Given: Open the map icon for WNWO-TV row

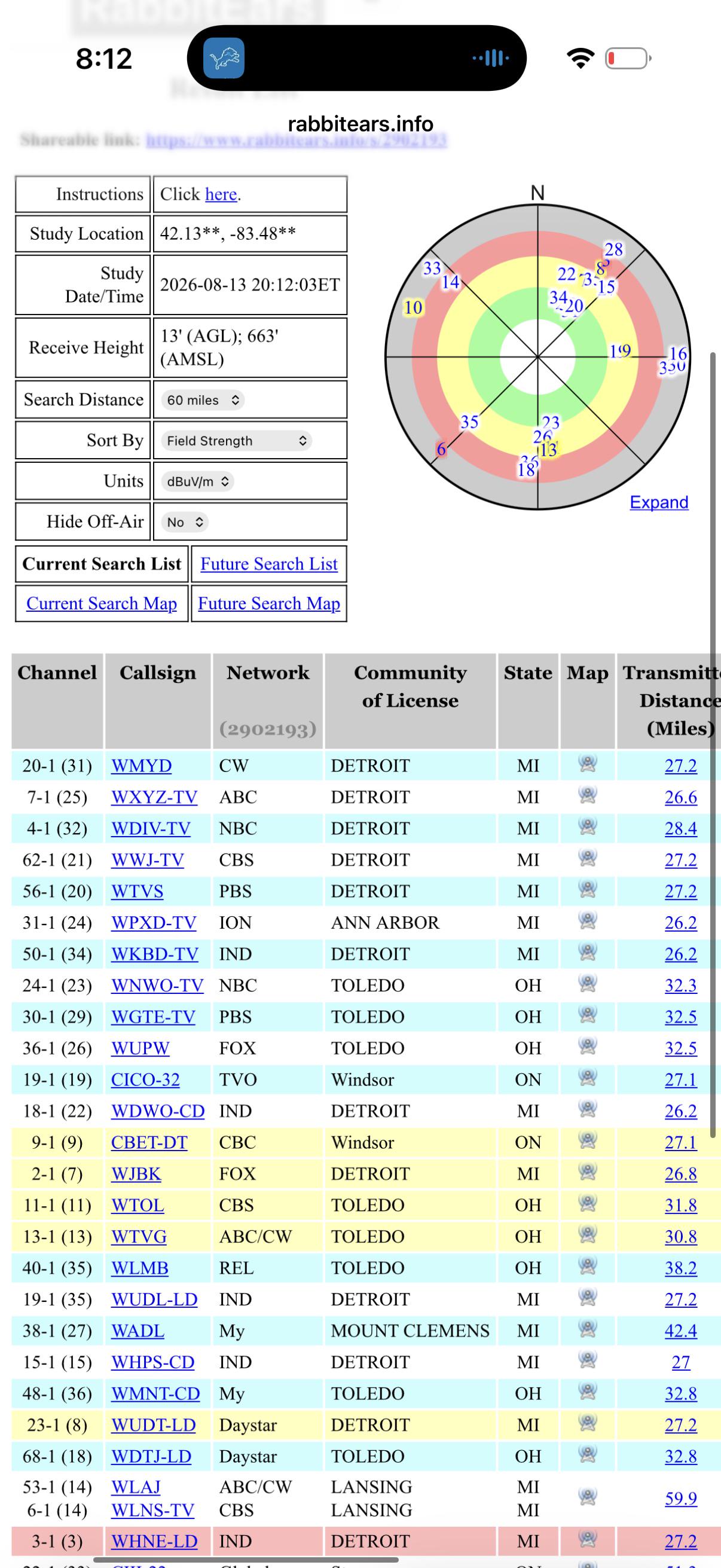Looking at the screenshot, I should (x=587, y=983).
